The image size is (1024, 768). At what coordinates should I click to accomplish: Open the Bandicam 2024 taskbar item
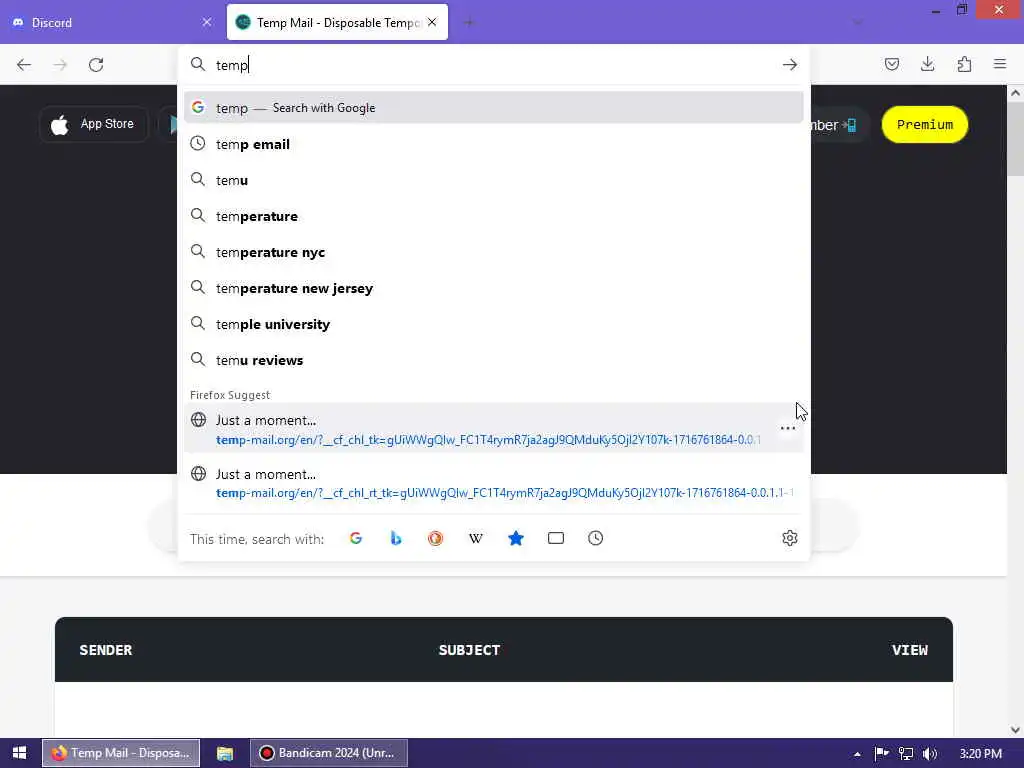(x=329, y=753)
